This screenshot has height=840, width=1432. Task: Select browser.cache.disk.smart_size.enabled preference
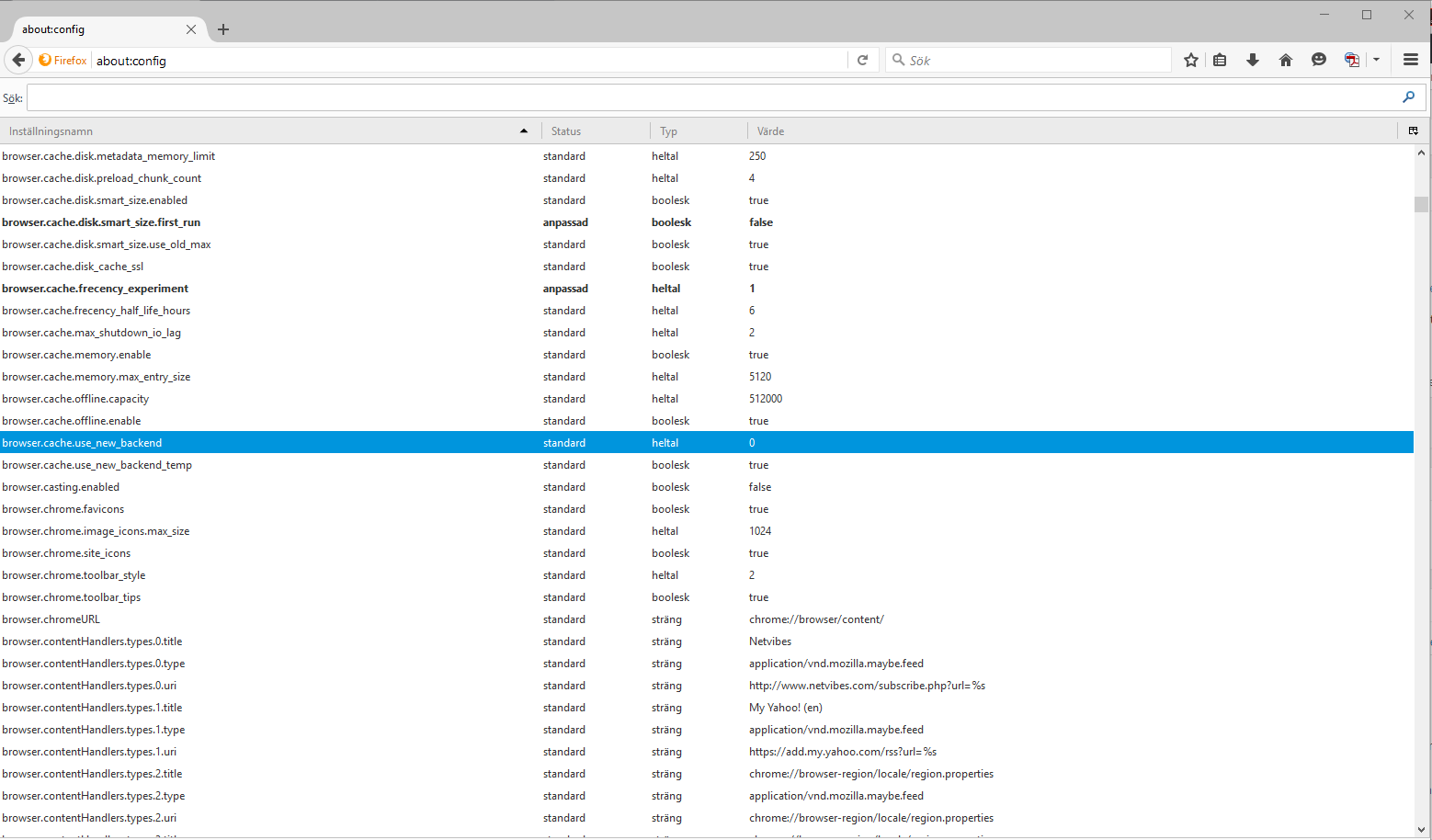point(707,200)
